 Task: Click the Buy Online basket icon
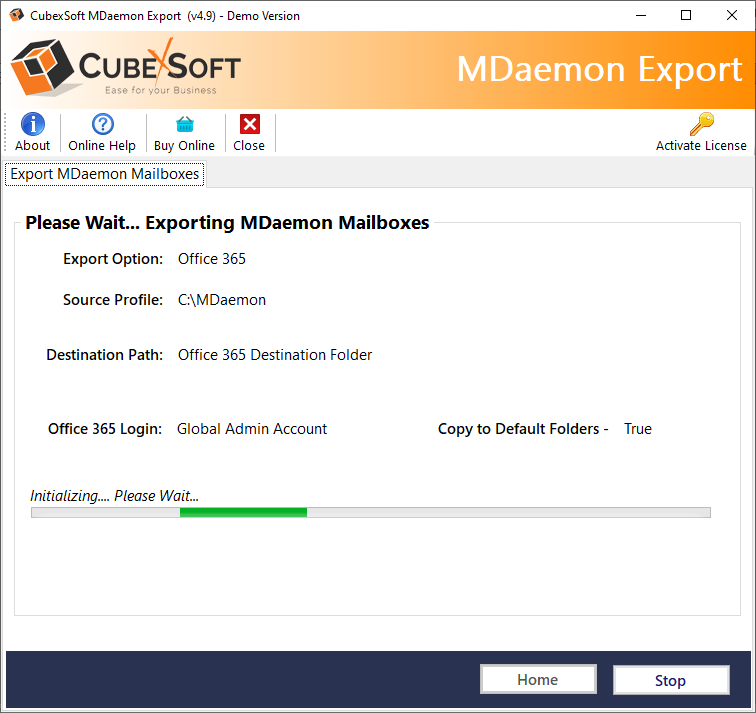pyautogui.click(x=184, y=125)
